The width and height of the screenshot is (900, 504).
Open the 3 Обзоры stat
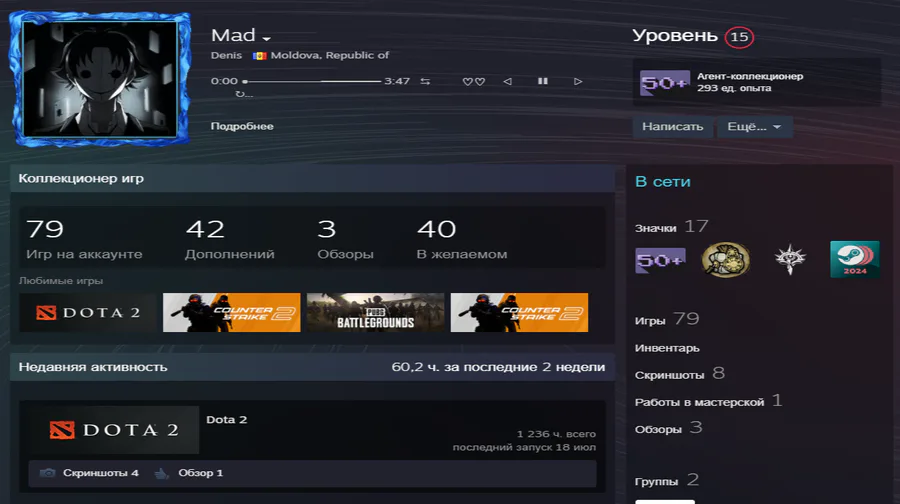346,239
